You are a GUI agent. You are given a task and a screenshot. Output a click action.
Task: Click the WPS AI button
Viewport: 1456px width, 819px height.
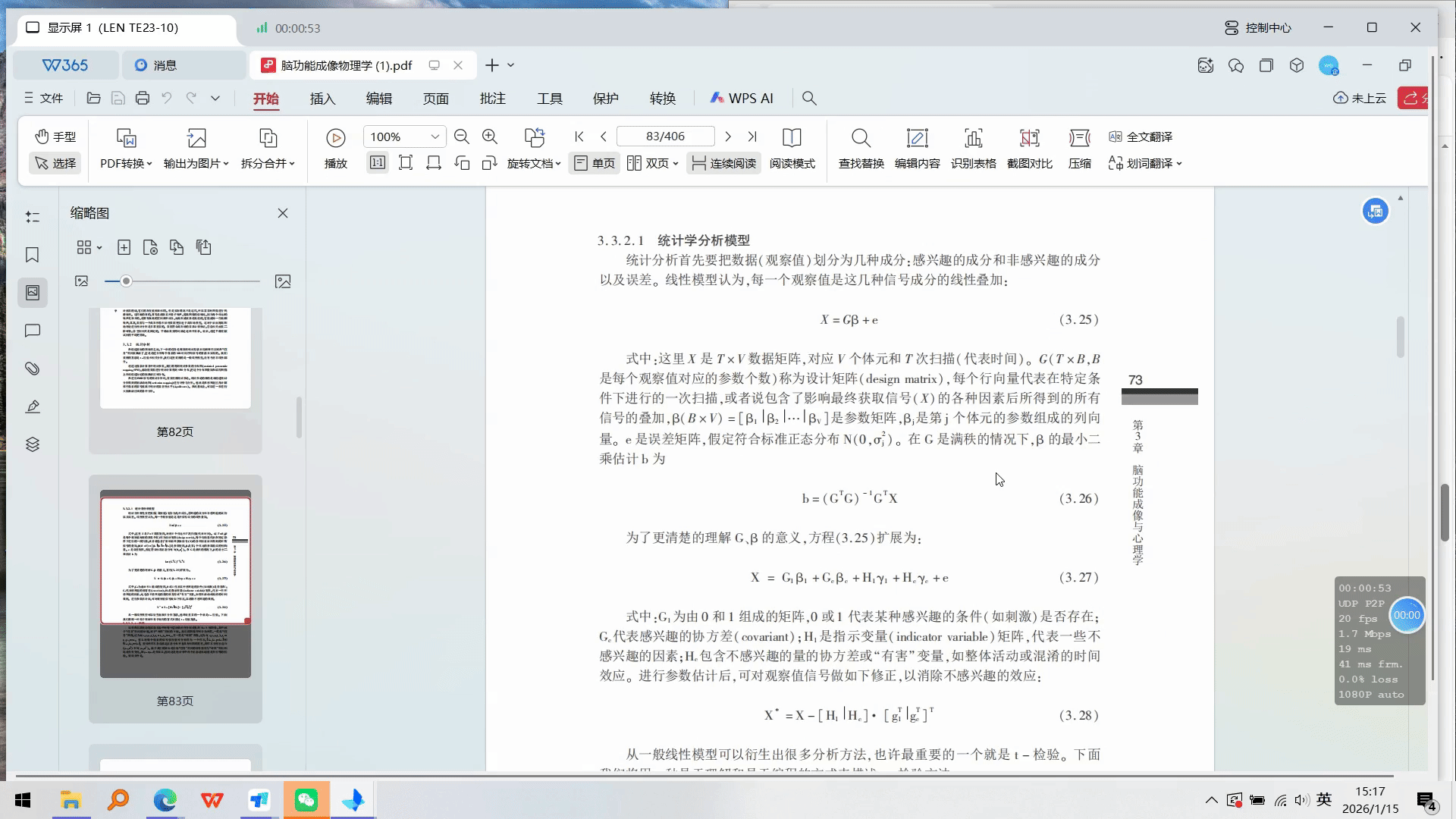click(x=741, y=99)
